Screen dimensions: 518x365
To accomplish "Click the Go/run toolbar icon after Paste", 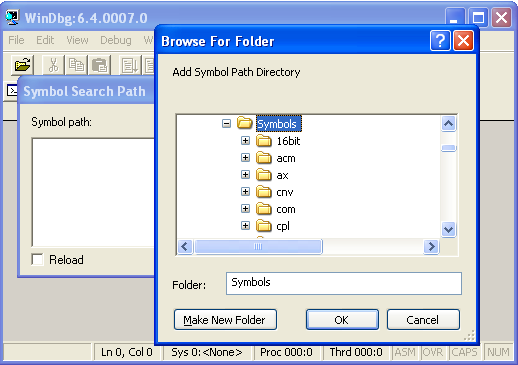I will click(129, 65).
